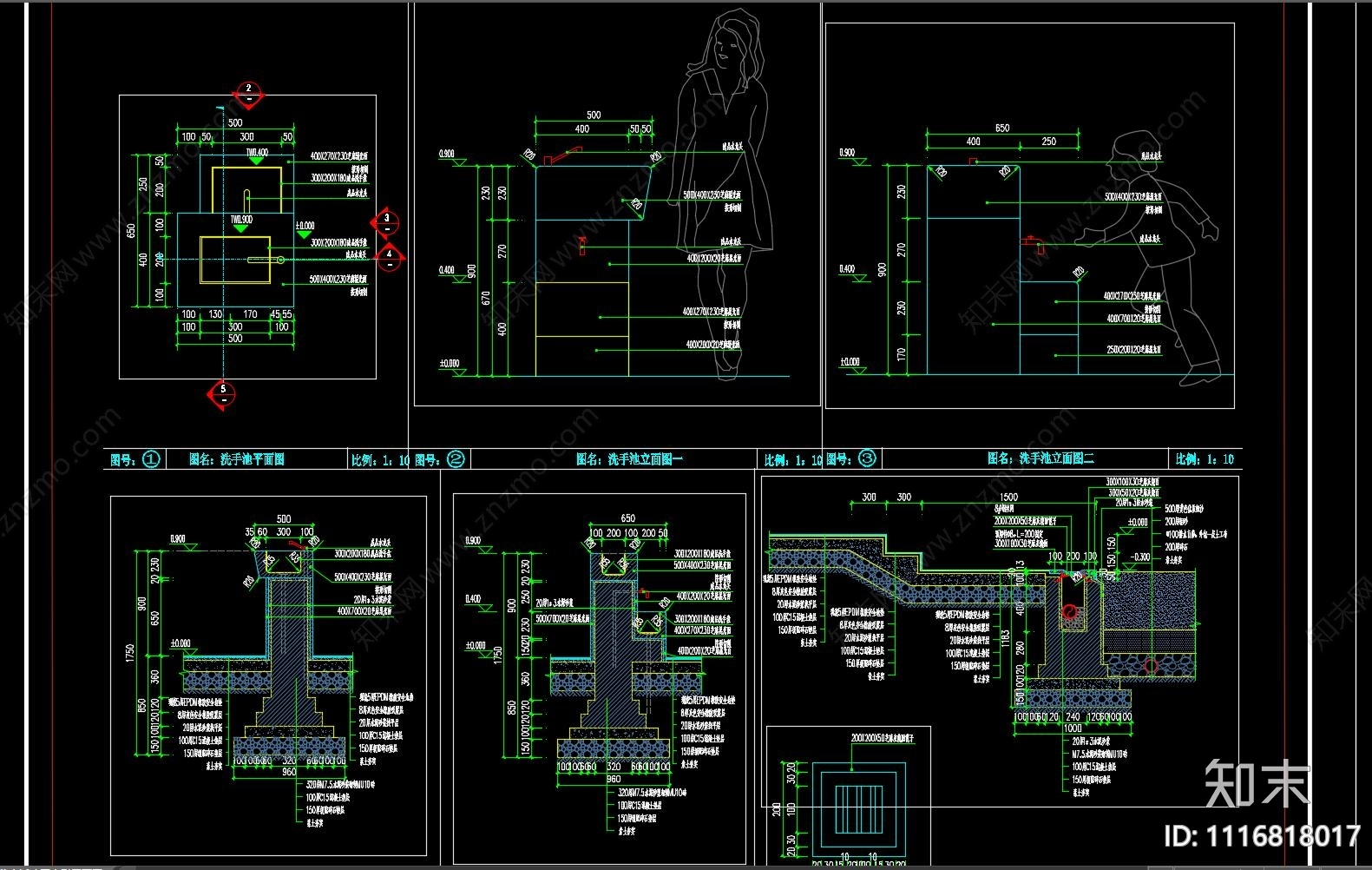1372x870 pixels.
Task: Select red pipe circle in the gravel layer
Action: (1151, 667)
